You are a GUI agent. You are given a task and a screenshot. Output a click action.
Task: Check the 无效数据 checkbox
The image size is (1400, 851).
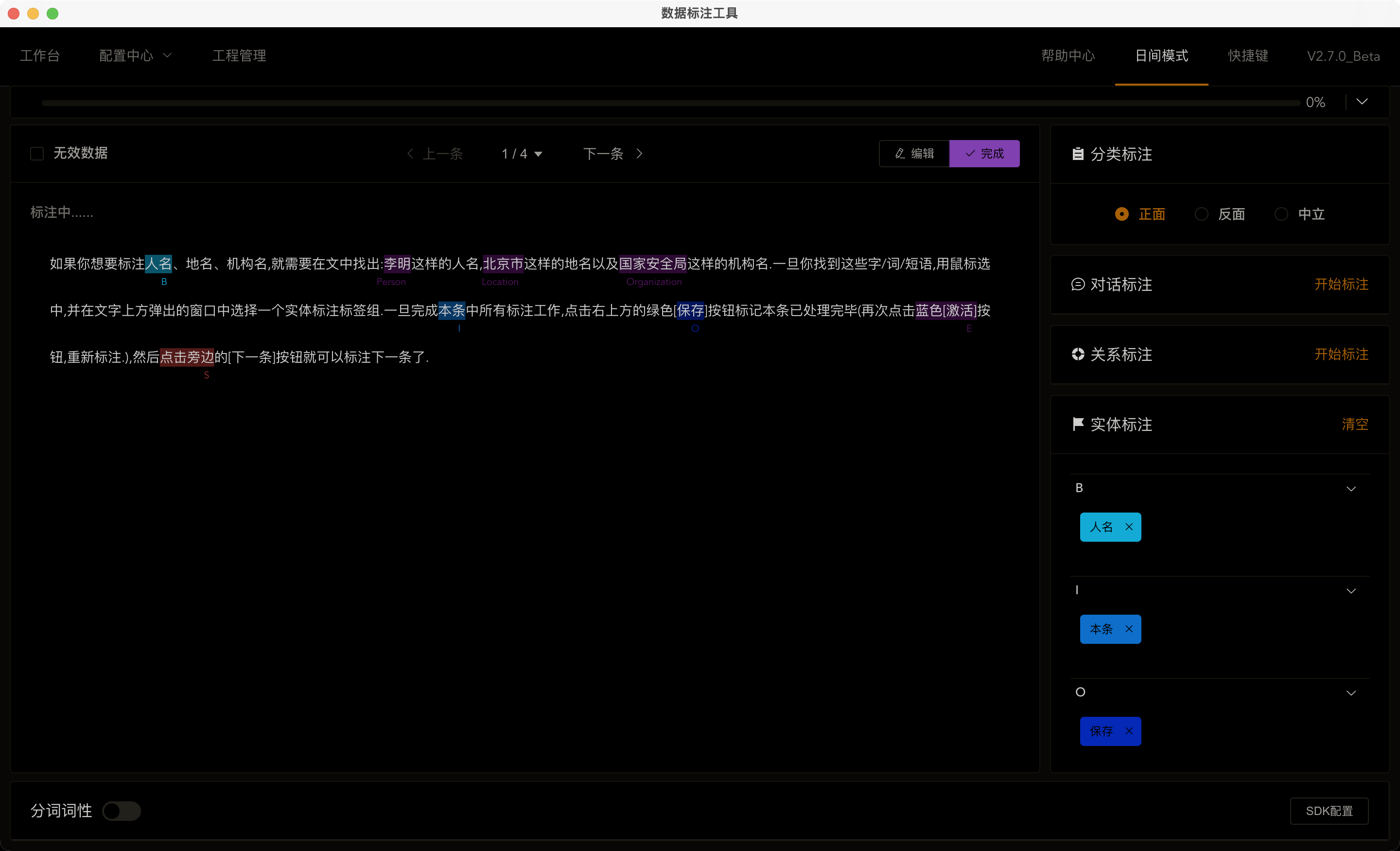[x=37, y=154]
